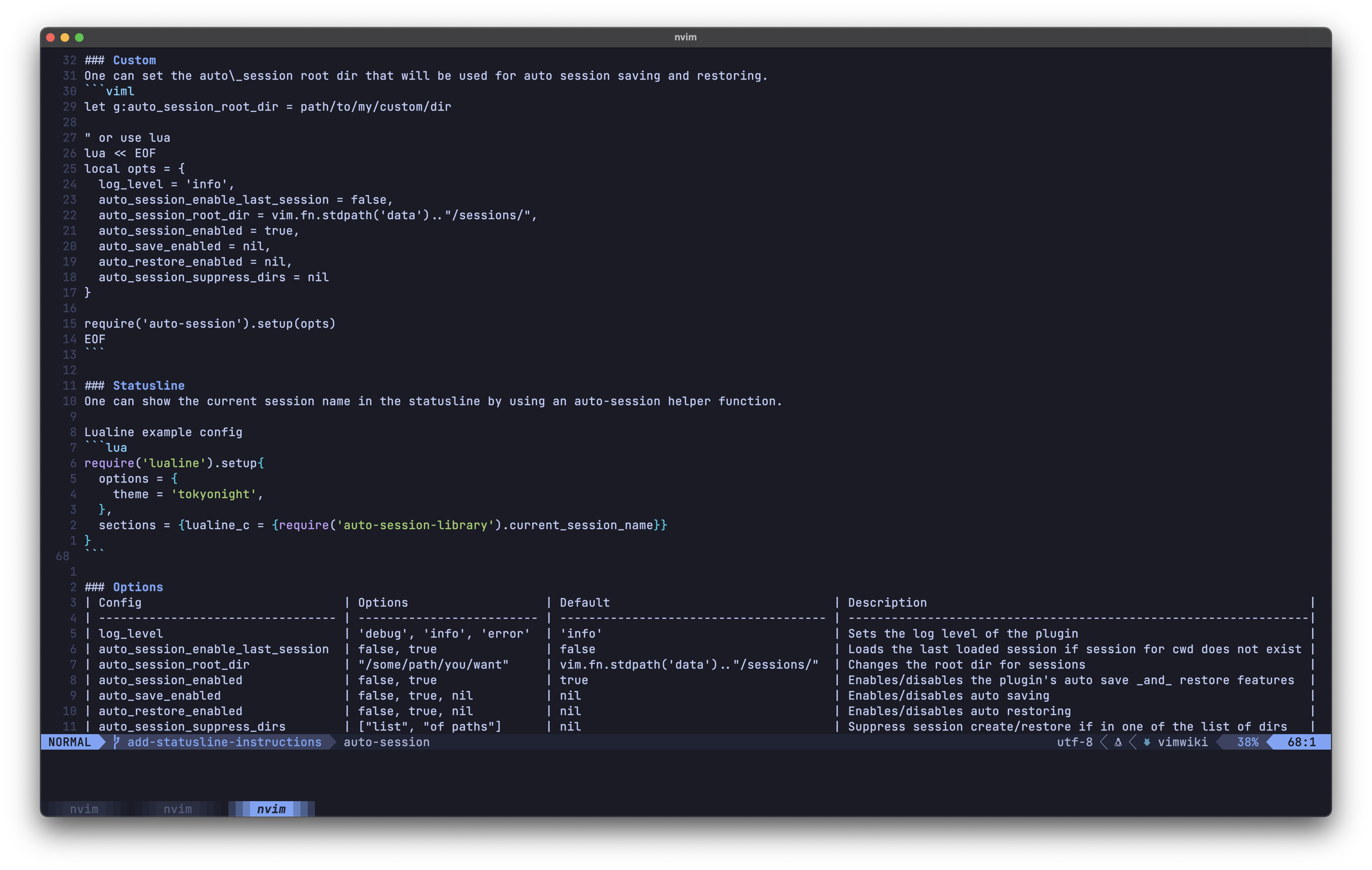This screenshot has height=870, width=1372.
Task: Click 'auto_session_enable_last_session = false,' line
Action: (x=246, y=200)
